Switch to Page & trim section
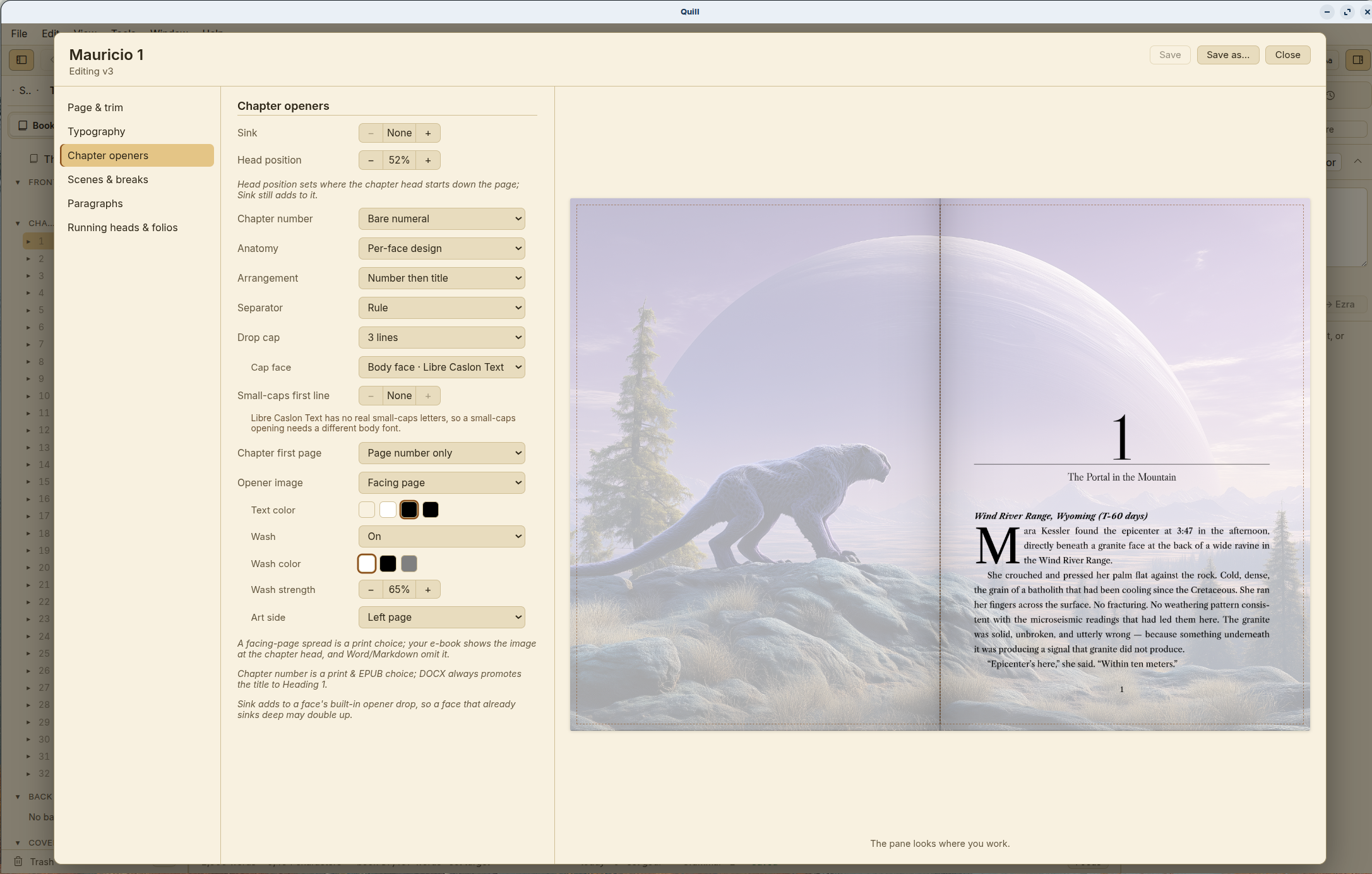 [x=137, y=108]
